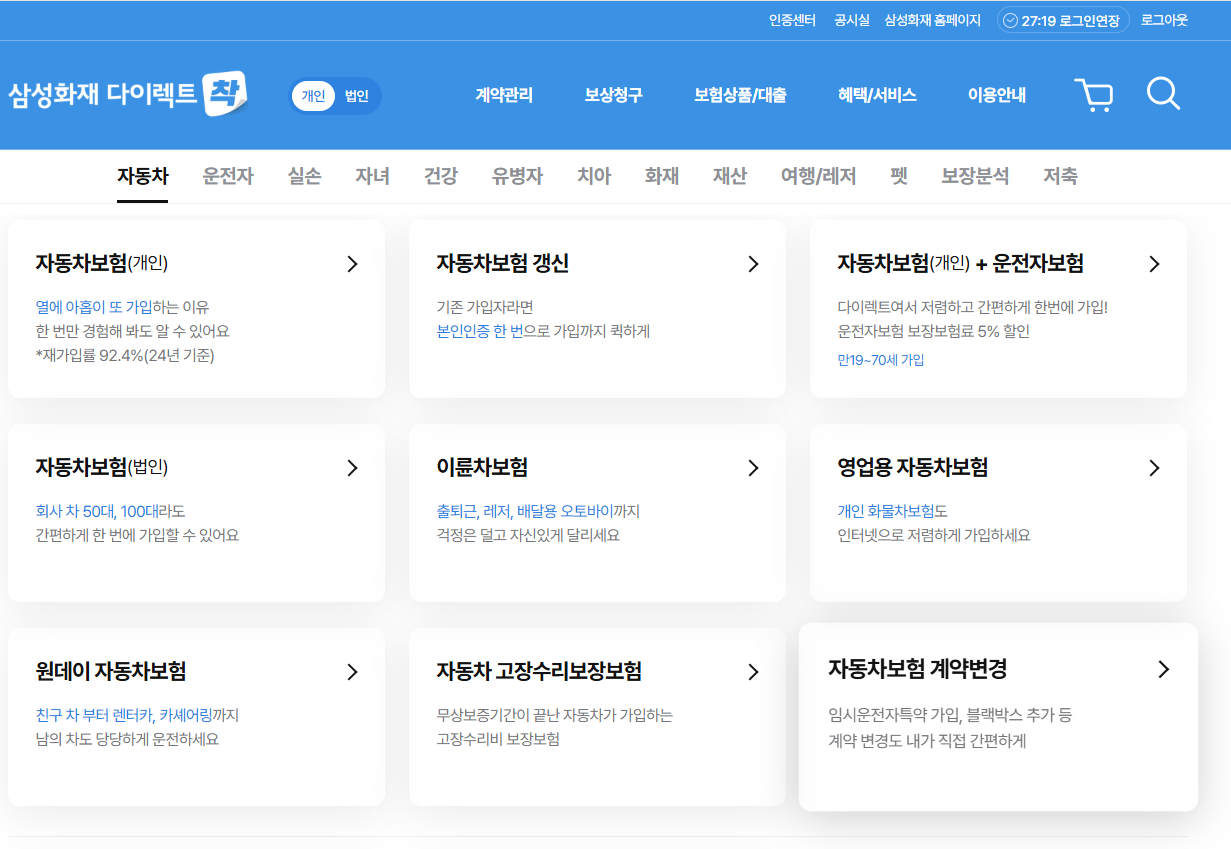Select the 저축 tab
1231x849 pixels.
(x=1060, y=177)
